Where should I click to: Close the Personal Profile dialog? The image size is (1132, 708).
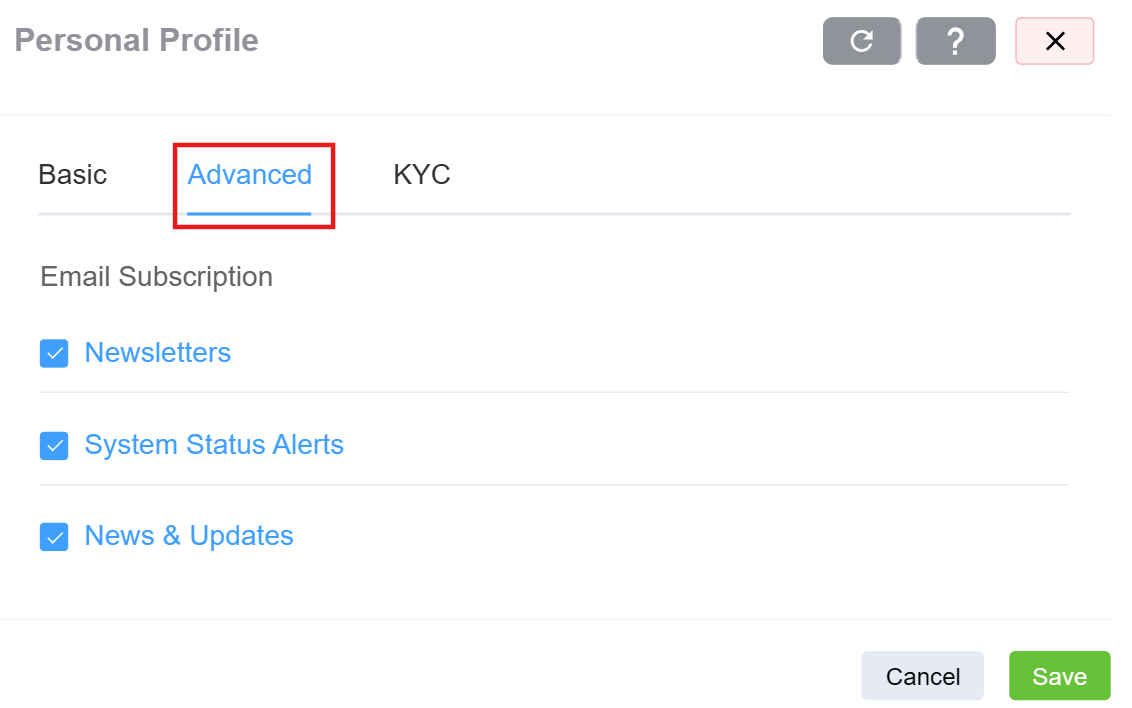click(1054, 41)
